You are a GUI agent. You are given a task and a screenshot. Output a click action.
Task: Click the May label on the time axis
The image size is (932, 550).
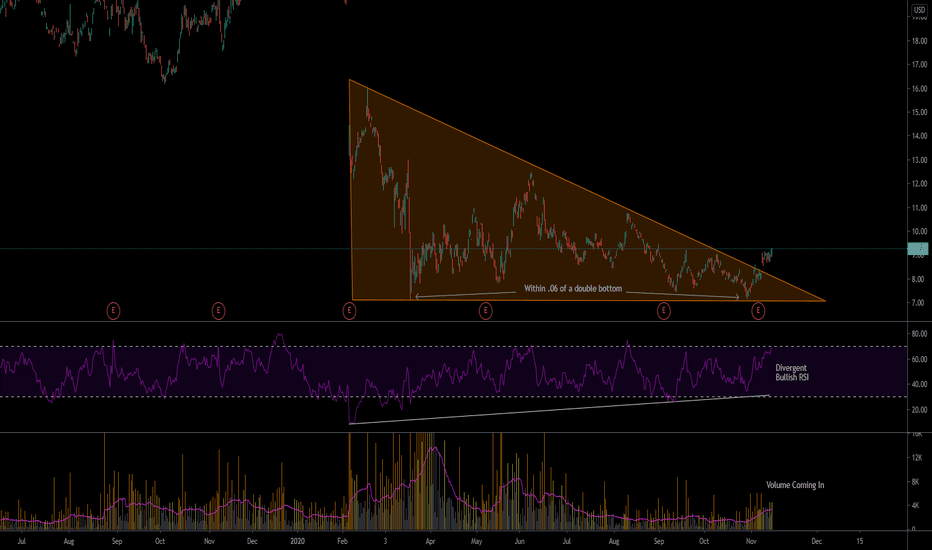(477, 541)
